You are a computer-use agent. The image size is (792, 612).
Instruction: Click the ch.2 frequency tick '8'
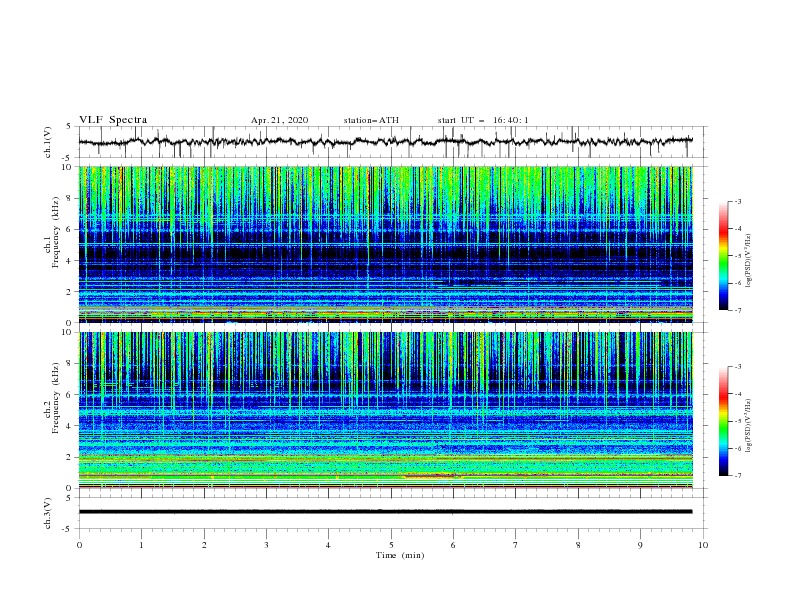(69, 364)
